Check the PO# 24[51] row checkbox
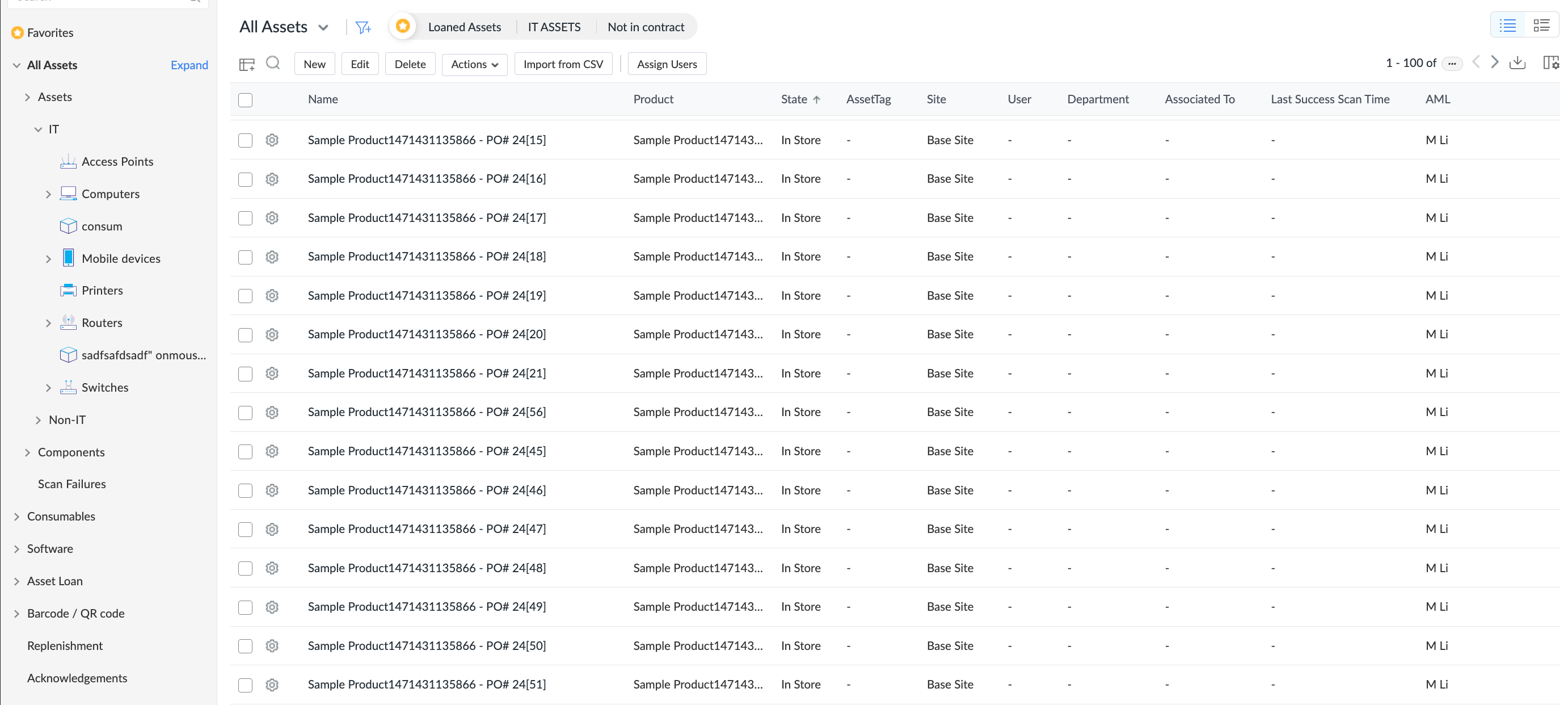This screenshot has height=705, width=1568. (x=245, y=685)
